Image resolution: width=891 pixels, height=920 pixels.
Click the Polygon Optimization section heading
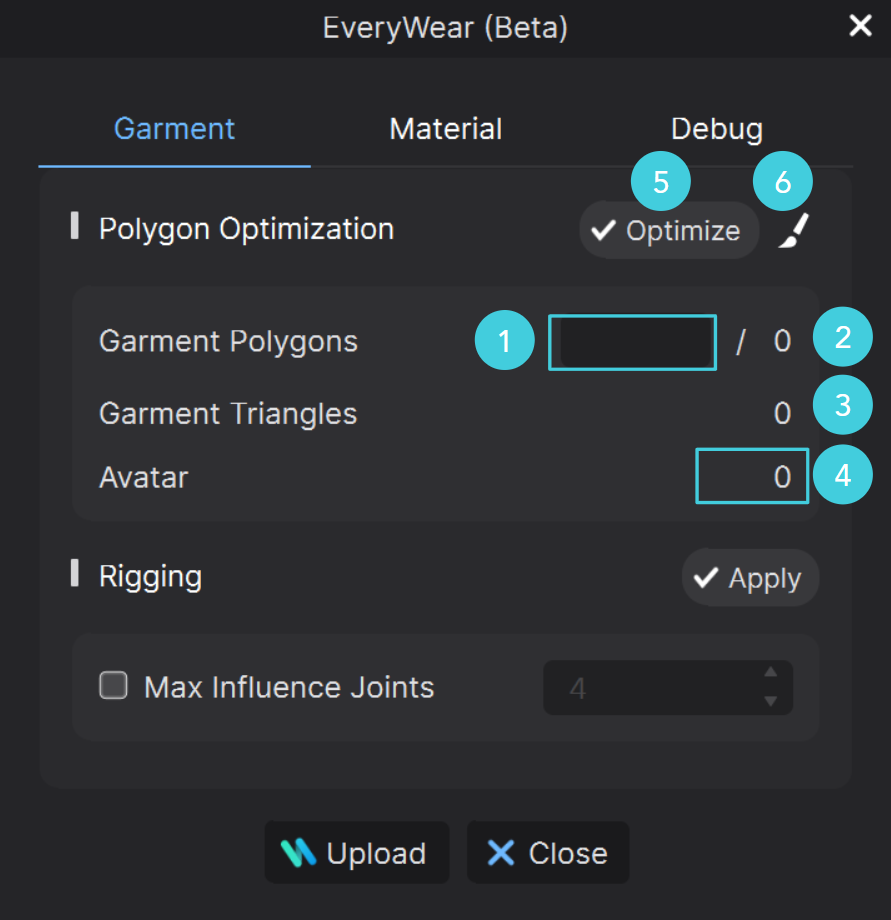(x=246, y=229)
